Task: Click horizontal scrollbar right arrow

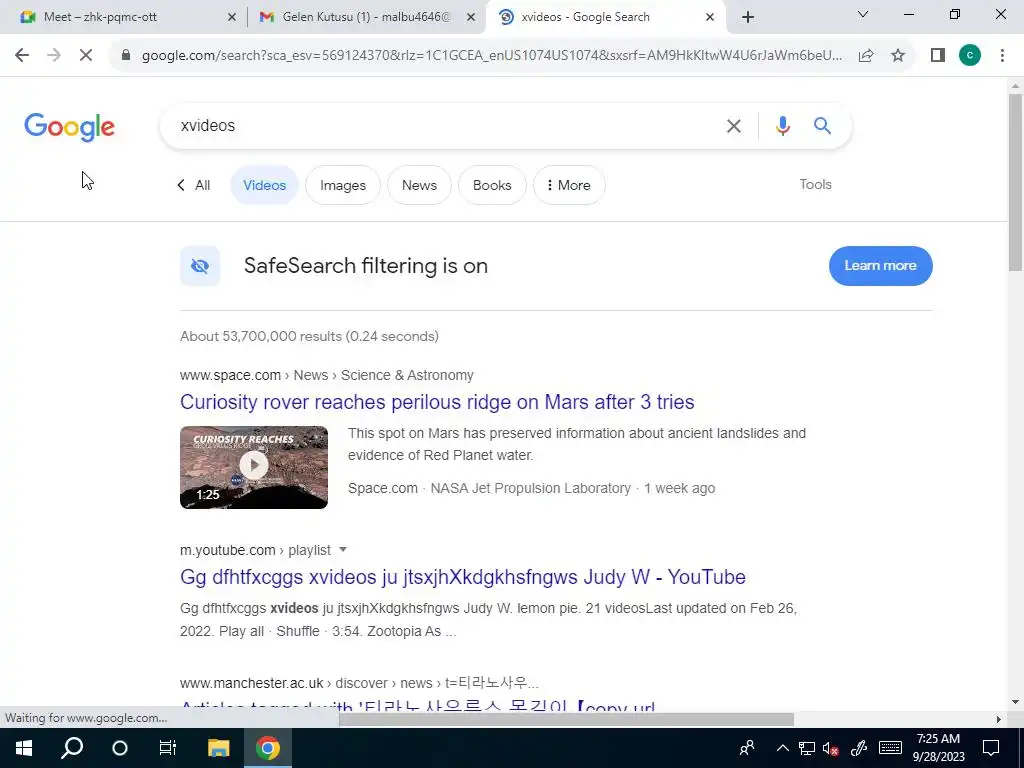Action: (999, 719)
